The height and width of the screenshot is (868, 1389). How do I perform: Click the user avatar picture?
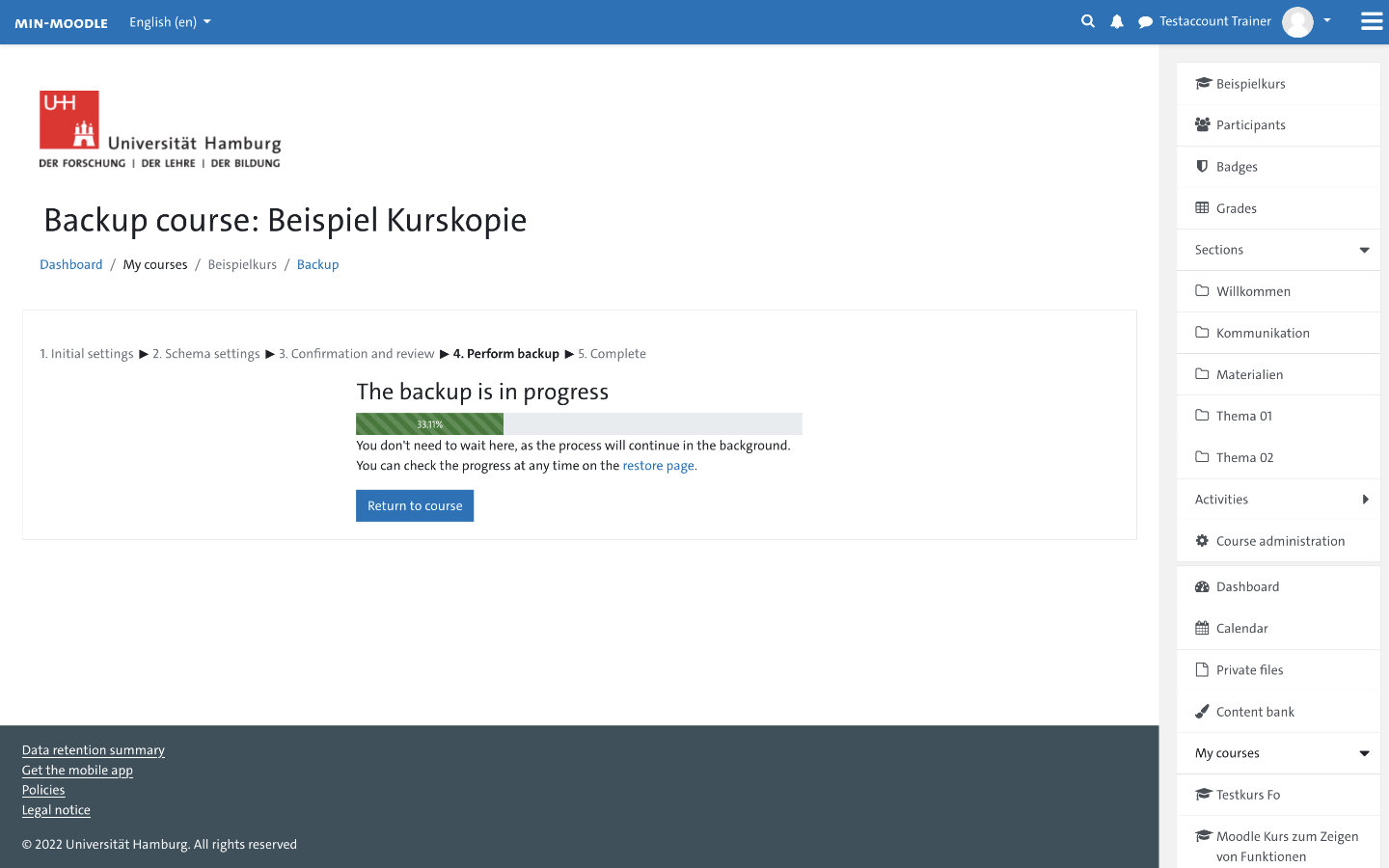[x=1297, y=21]
